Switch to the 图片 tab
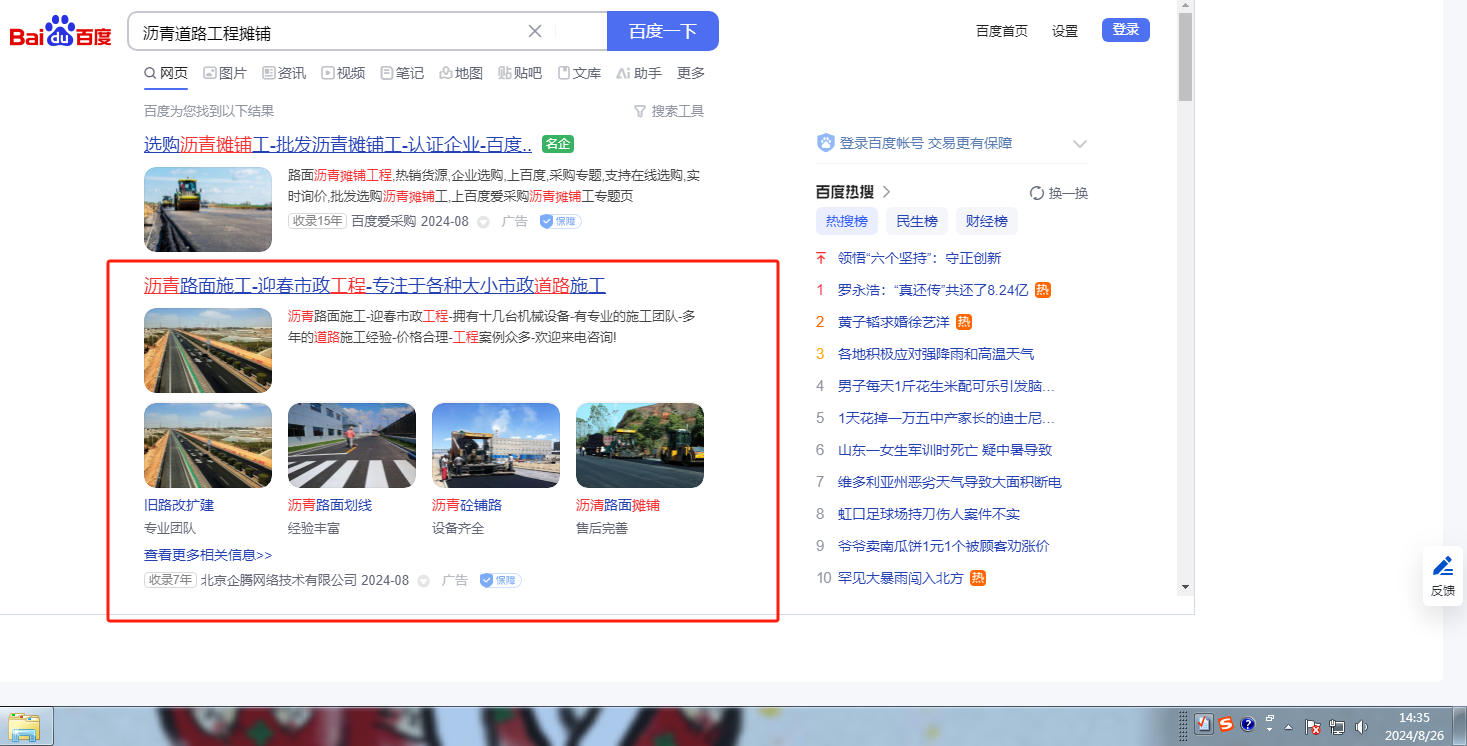Screen dimensions: 1467x746 (225, 73)
